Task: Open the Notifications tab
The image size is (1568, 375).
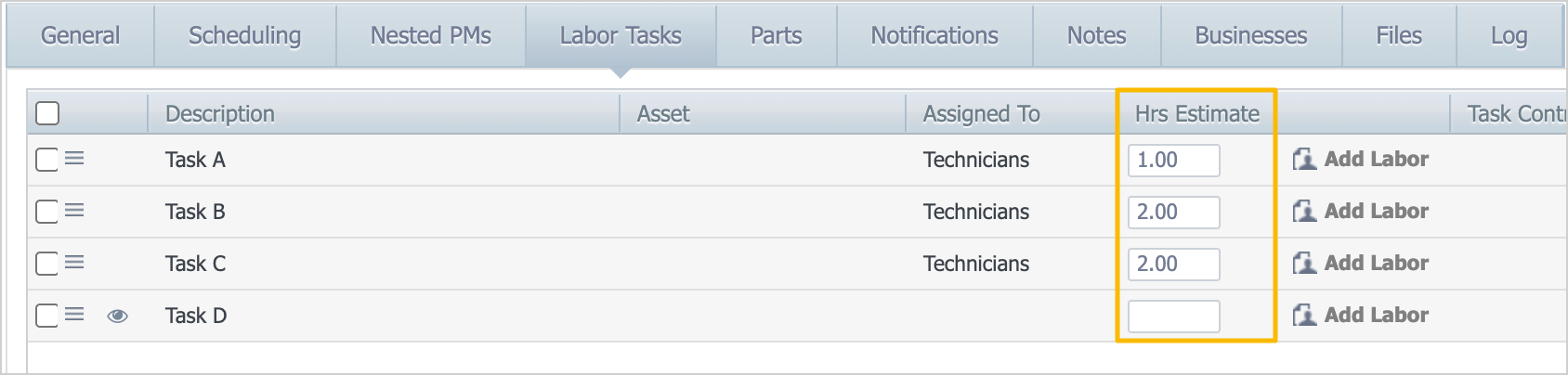Action: coord(934,35)
